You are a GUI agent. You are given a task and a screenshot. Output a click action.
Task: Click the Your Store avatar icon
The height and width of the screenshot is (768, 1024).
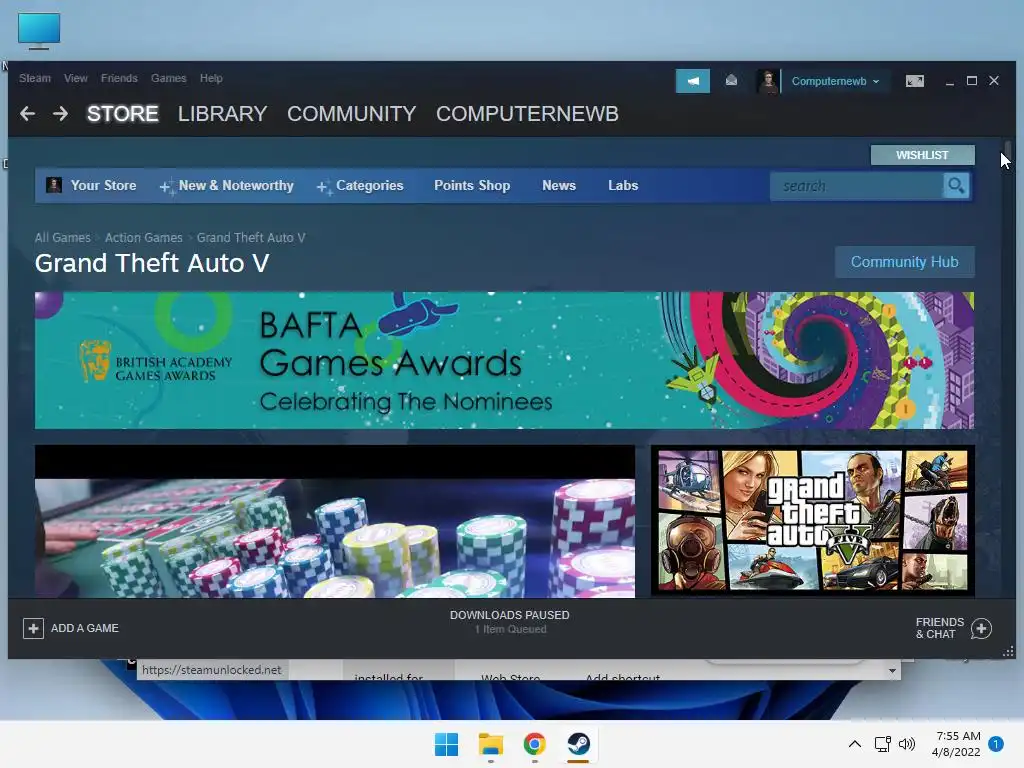[x=54, y=185]
